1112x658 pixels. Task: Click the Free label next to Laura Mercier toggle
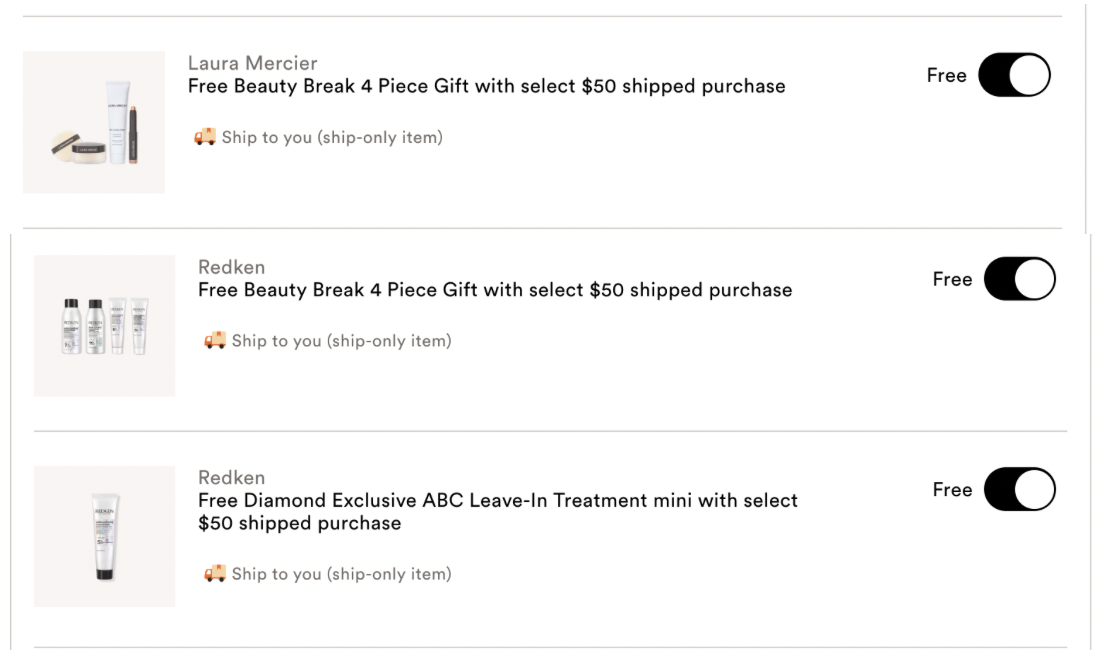click(947, 75)
